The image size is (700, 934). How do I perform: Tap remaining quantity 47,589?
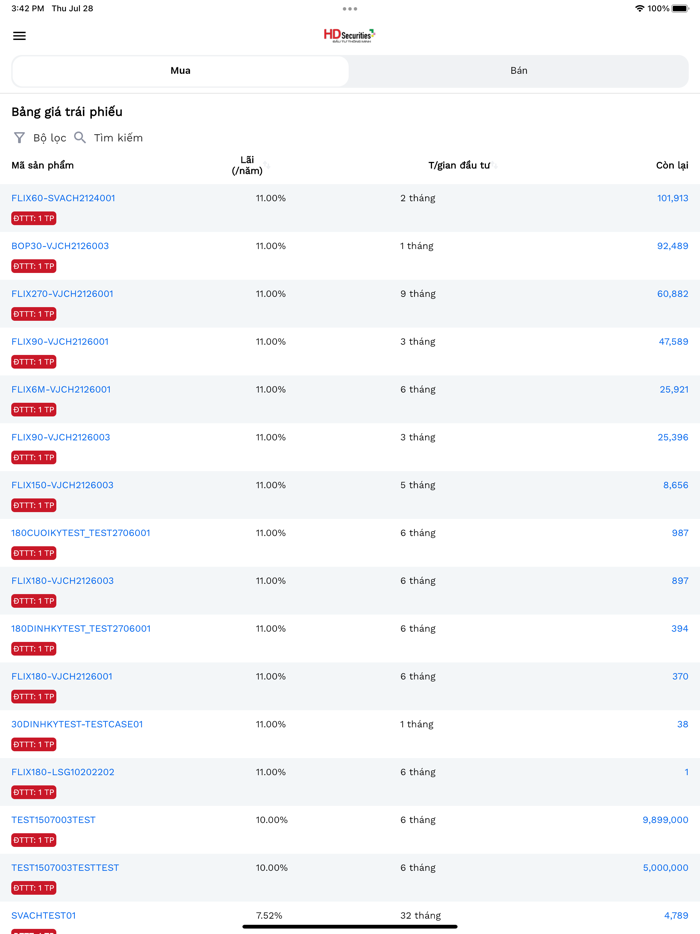673,342
